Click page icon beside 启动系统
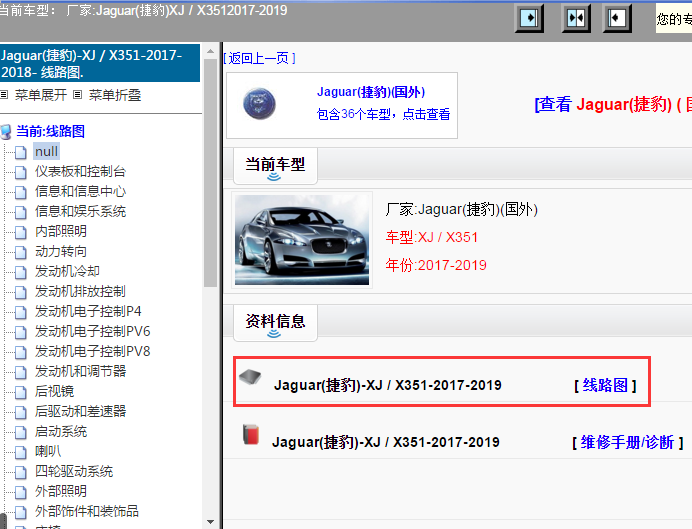The height and width of the screenshot is (529, 692). (21, 432)
